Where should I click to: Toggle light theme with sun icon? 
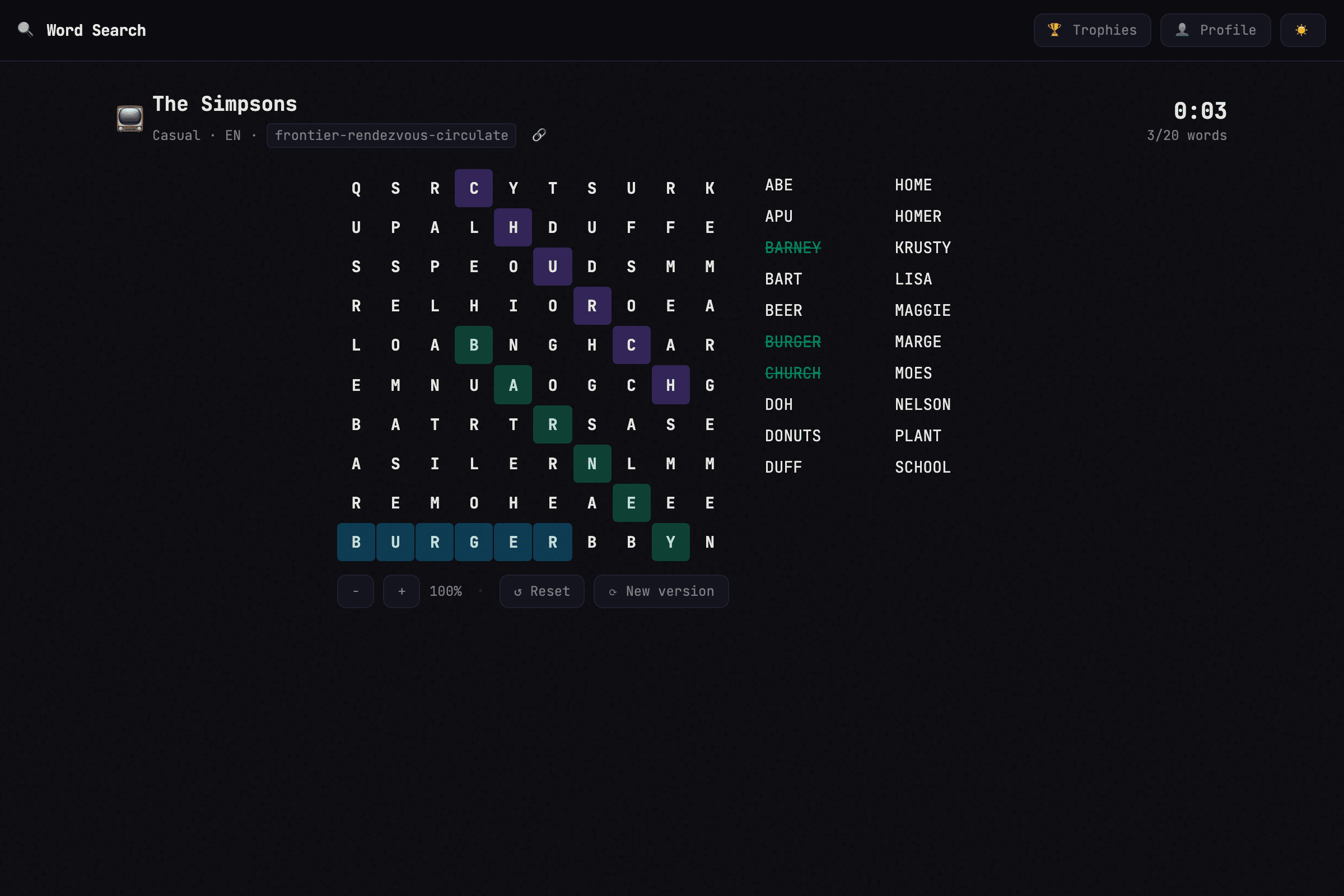[1303, 30]
